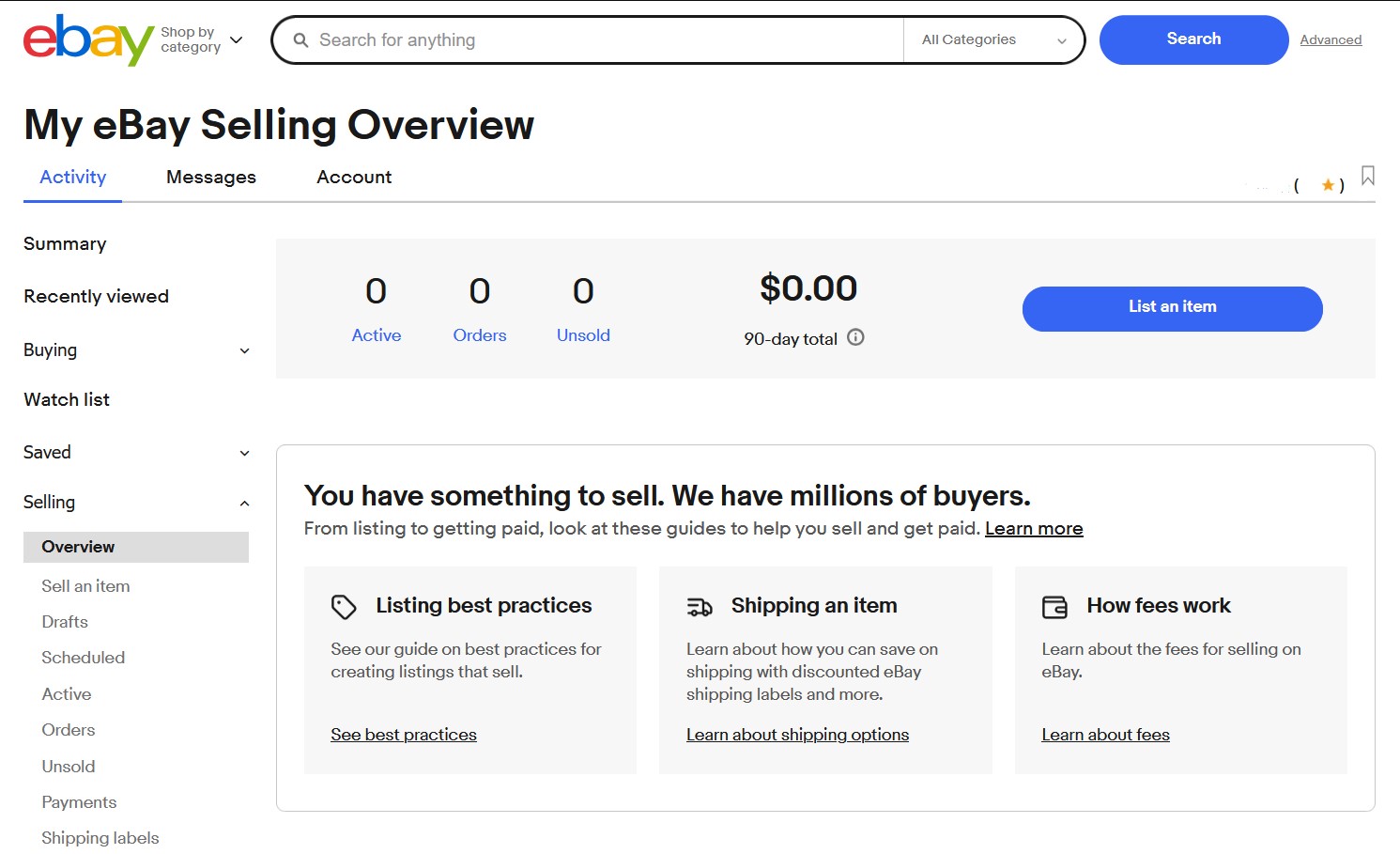Click the magnifying glass in the search bar
The width and height of the screenshot is (1400, 854).
tap(300, 39)
